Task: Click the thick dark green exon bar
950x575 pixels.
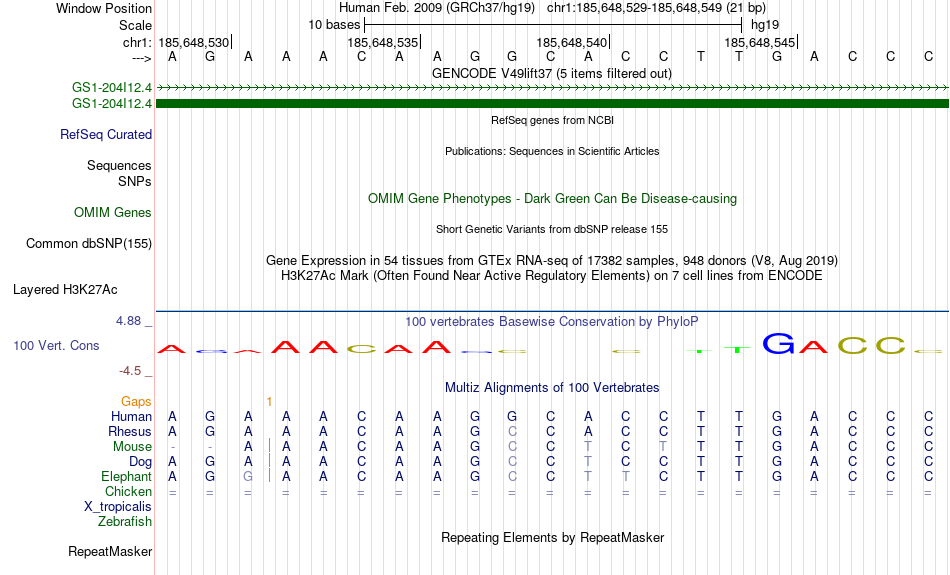Action: (553, 104)
